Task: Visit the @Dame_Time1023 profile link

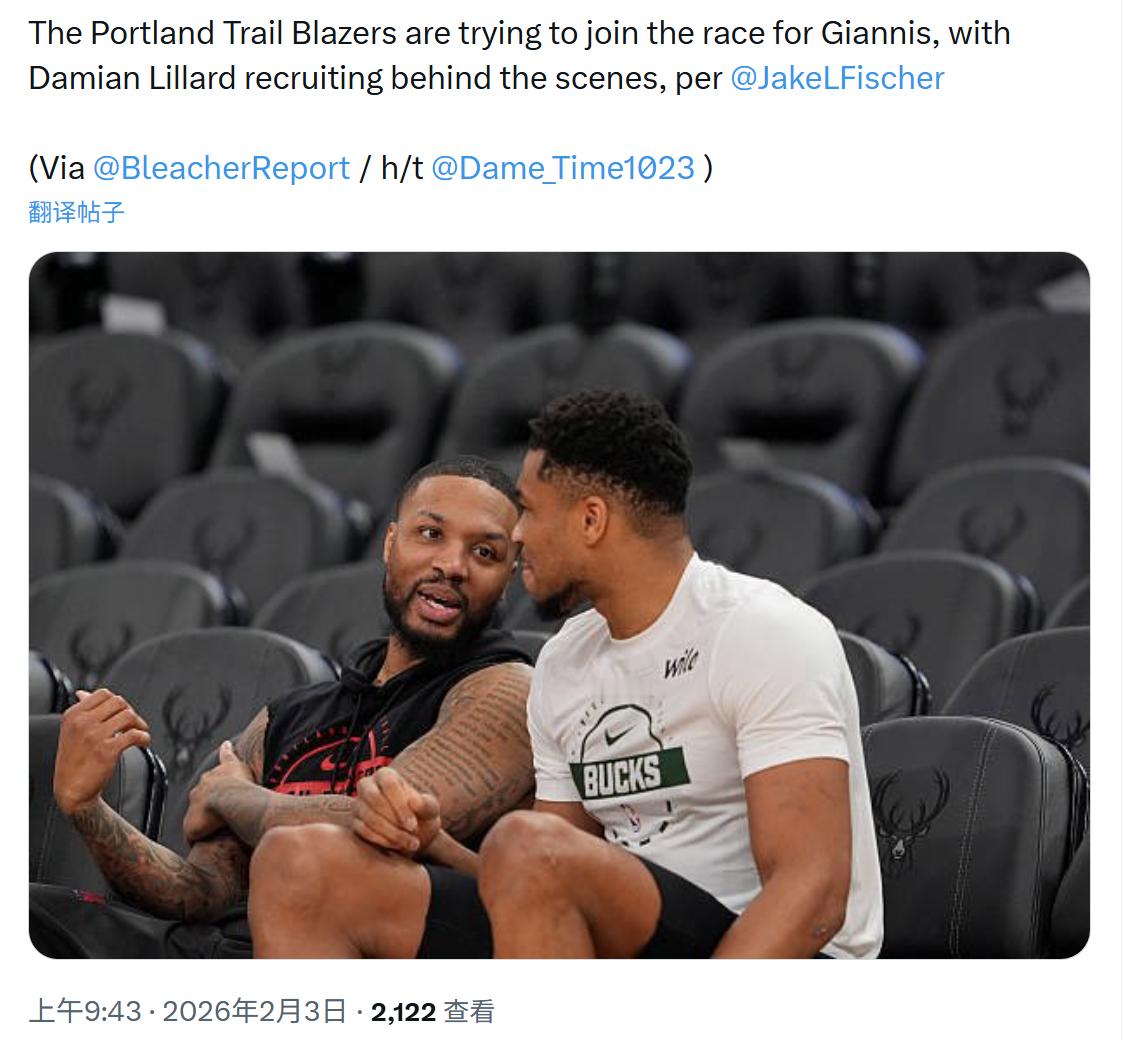Action: pyautogui.click(x=563, y=168)
